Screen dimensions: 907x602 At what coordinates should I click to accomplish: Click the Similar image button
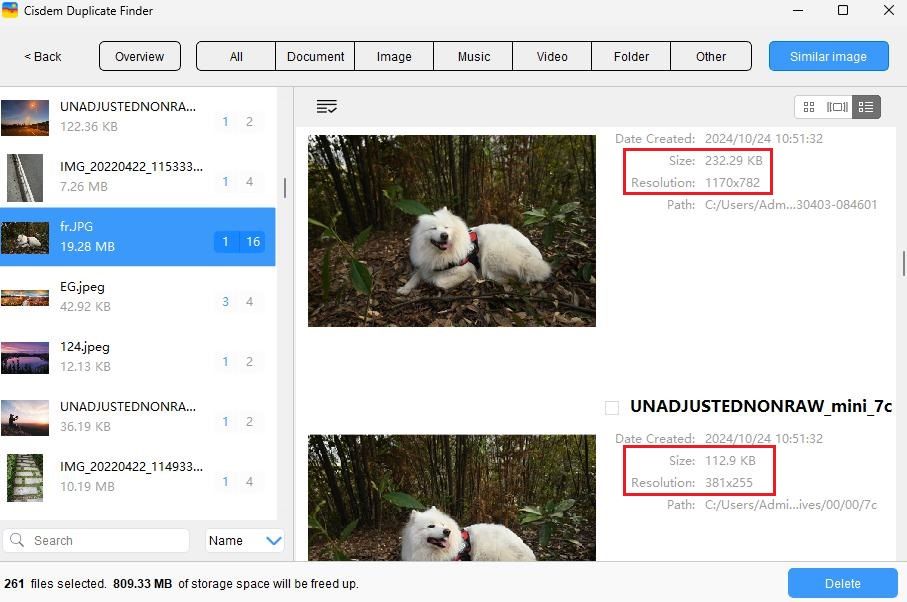pos(828,56)
